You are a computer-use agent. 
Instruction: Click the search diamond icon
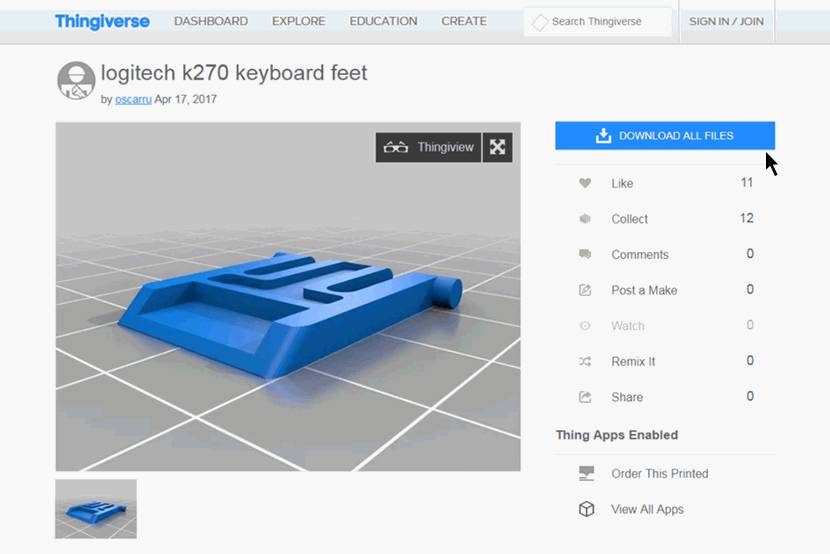coord(539,22)
